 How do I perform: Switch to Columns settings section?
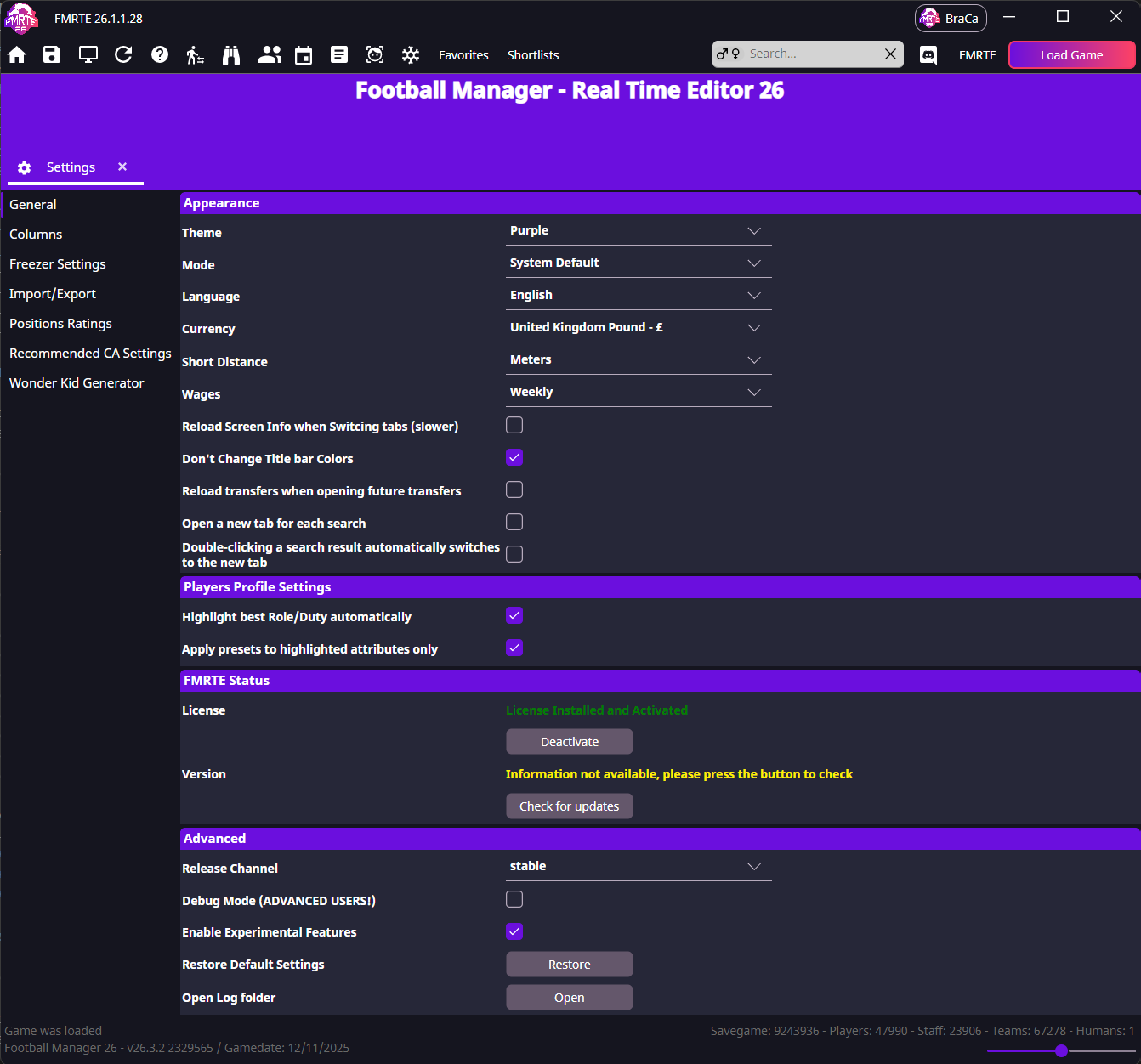[36, 234]
